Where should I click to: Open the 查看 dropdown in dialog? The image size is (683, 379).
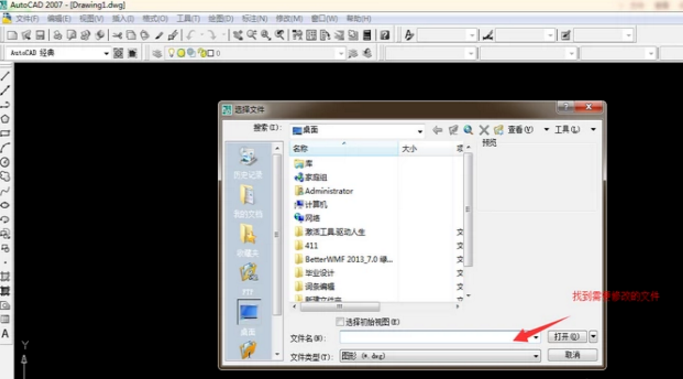click(x=546, y=130)
